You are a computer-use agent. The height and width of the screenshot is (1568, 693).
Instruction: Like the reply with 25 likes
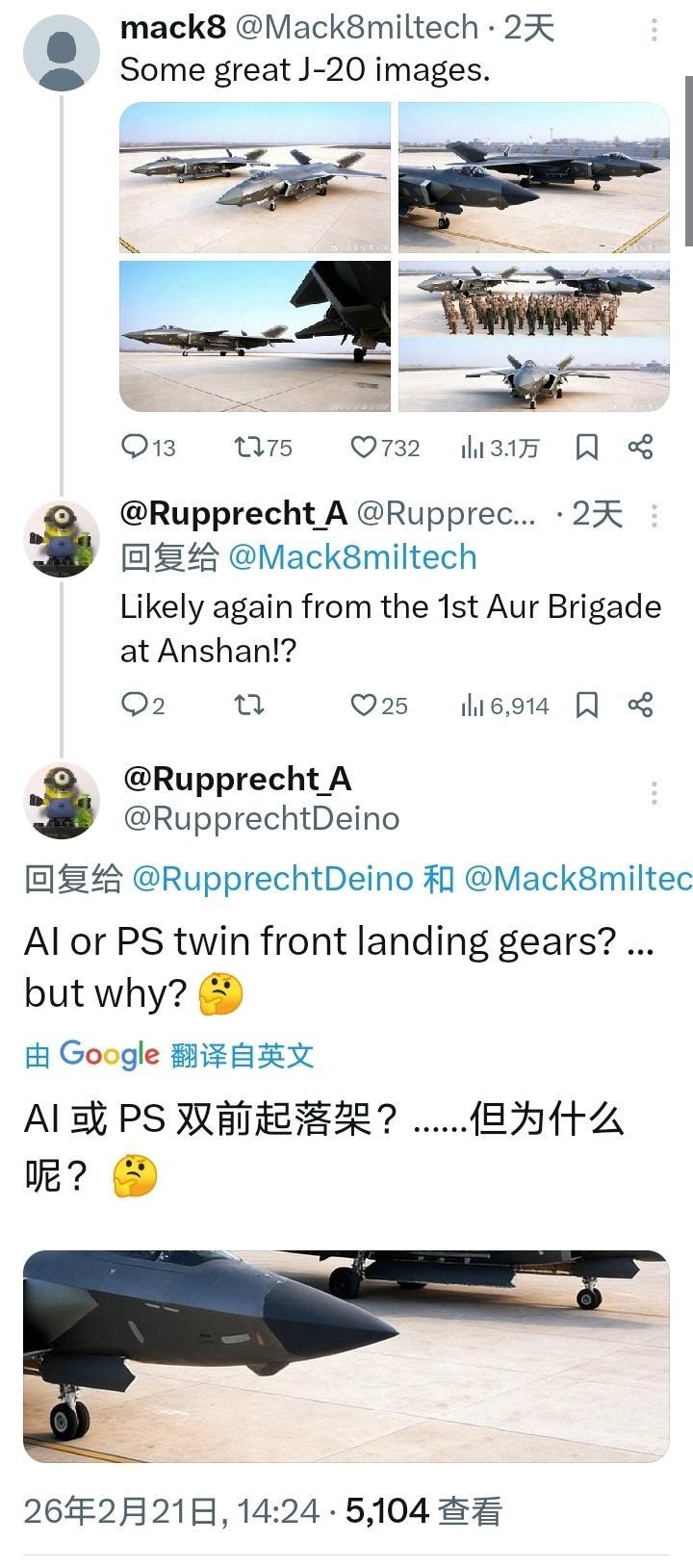(x=378, y=706)
